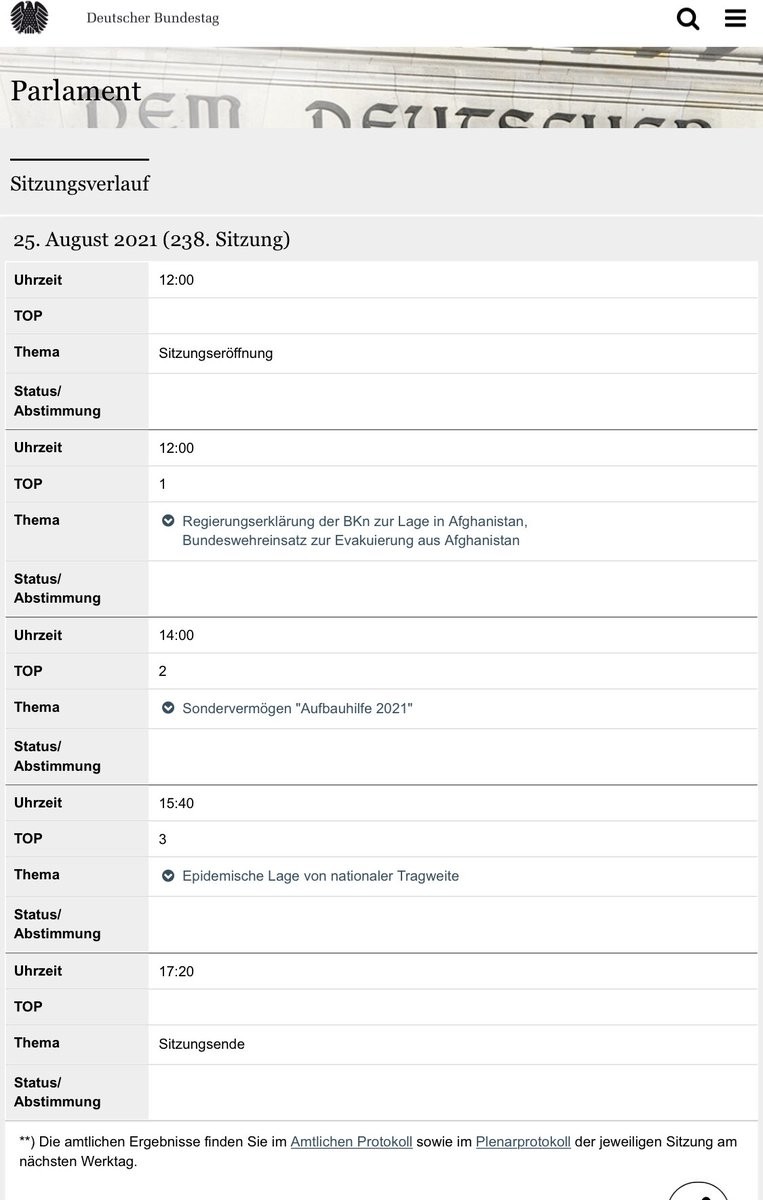Expand Epidemische Lage chevron icon
763x1200 pixels.
pos(168,876)
